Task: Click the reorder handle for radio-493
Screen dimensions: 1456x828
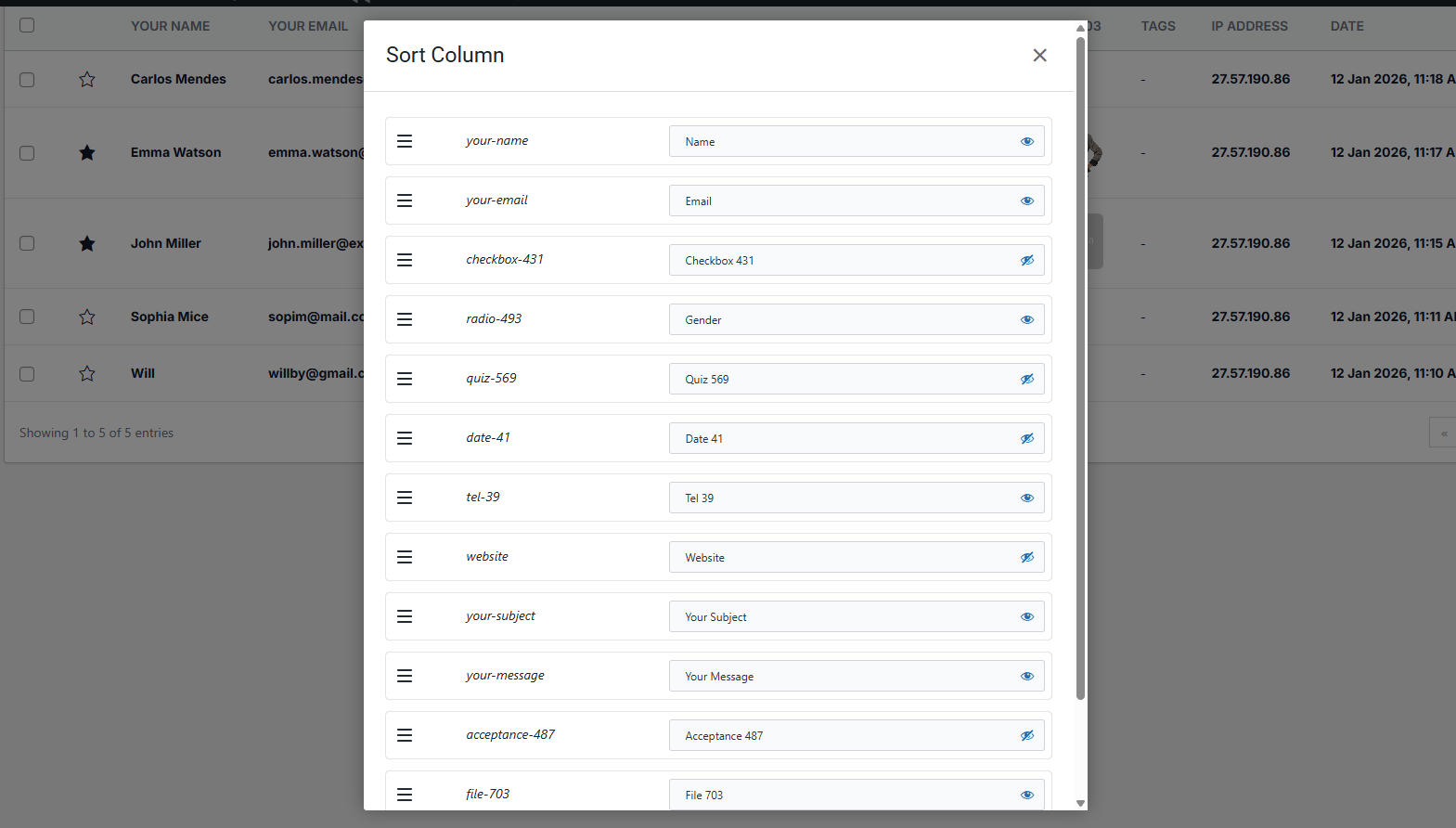Action: [x=405, y=319]
